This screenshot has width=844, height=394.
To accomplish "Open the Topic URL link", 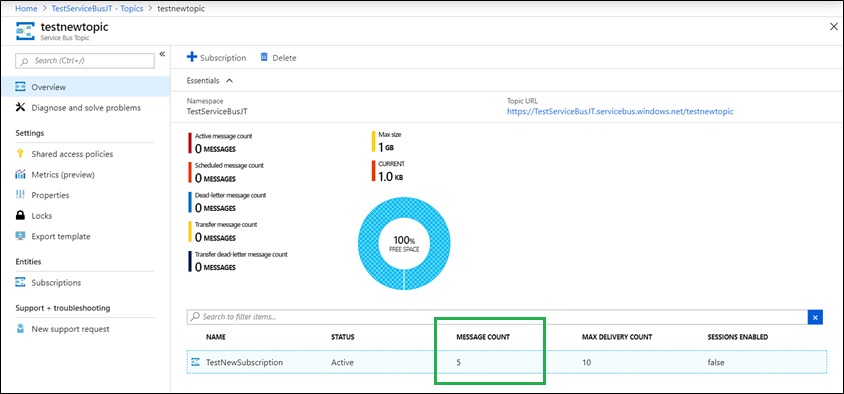I will tap(620, 111).
